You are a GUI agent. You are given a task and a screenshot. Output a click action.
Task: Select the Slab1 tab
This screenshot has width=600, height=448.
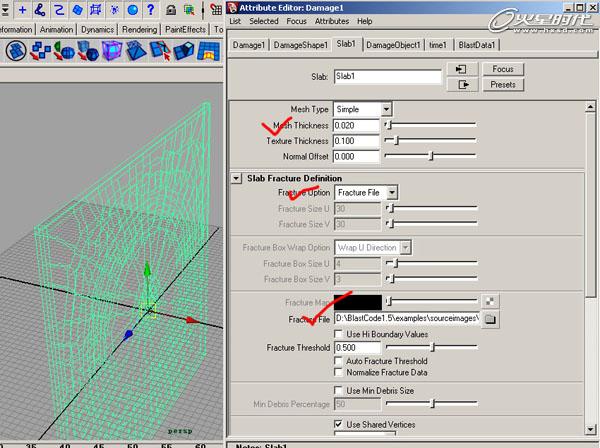pos(346,44)
